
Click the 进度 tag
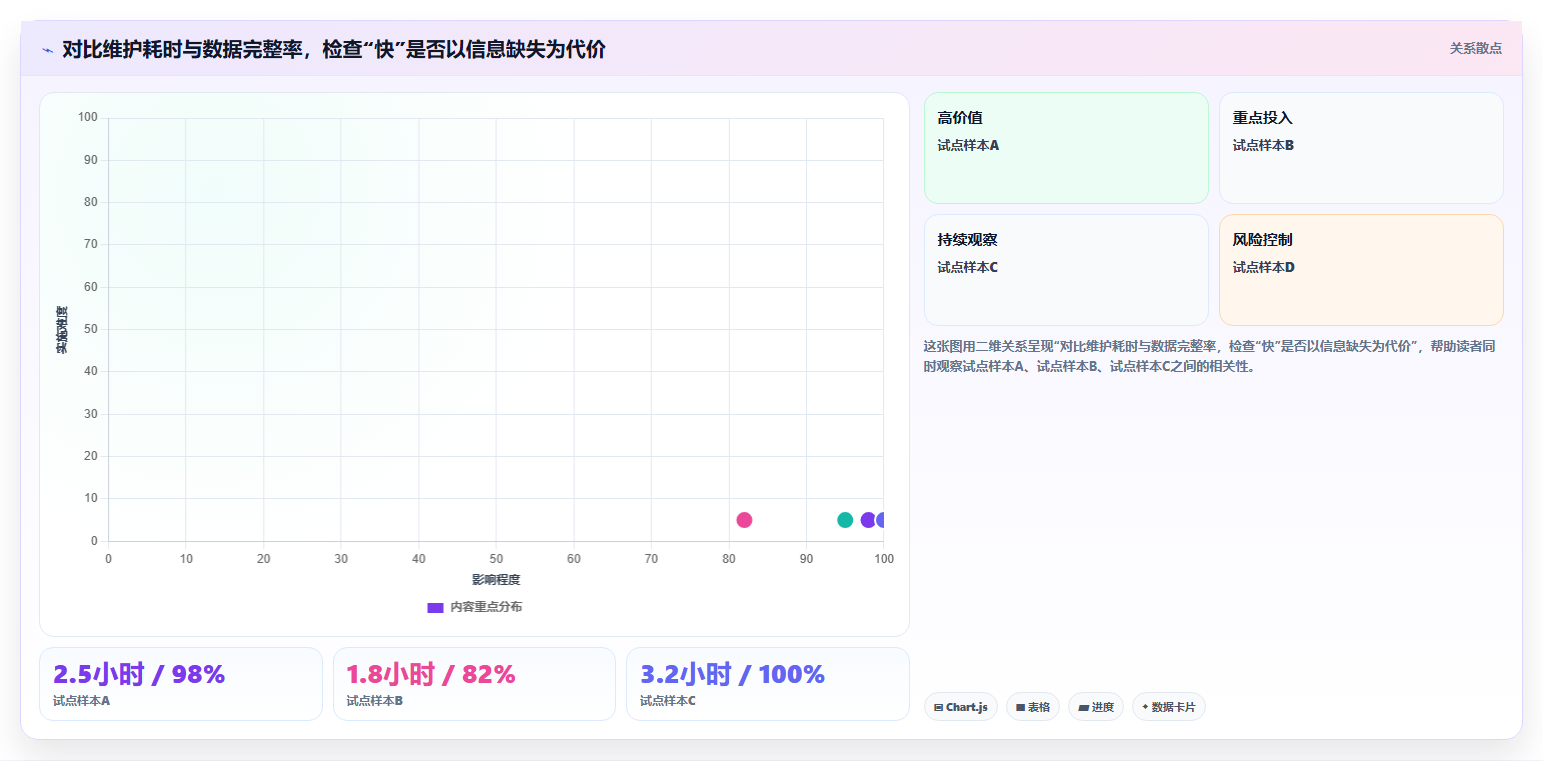click(1096, 707)
